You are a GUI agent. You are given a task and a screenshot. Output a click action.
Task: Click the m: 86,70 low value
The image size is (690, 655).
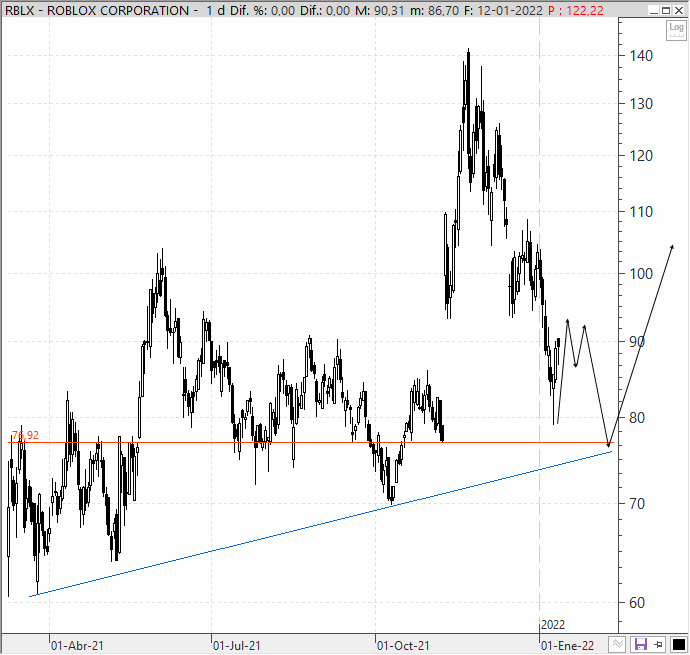(x=434, y=10)
